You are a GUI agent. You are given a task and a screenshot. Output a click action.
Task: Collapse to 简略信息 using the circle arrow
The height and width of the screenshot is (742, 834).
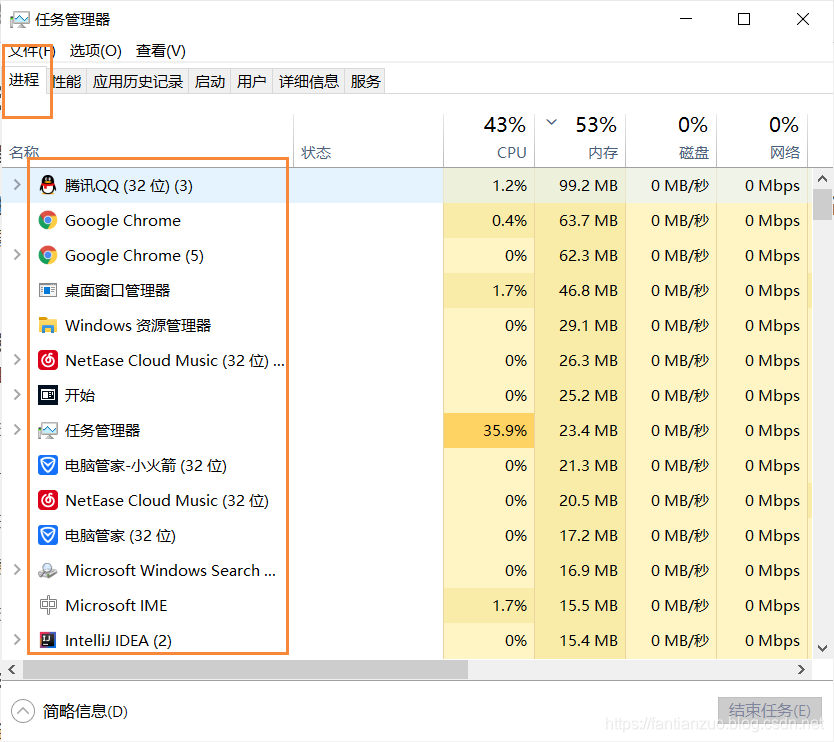point(23,711)
